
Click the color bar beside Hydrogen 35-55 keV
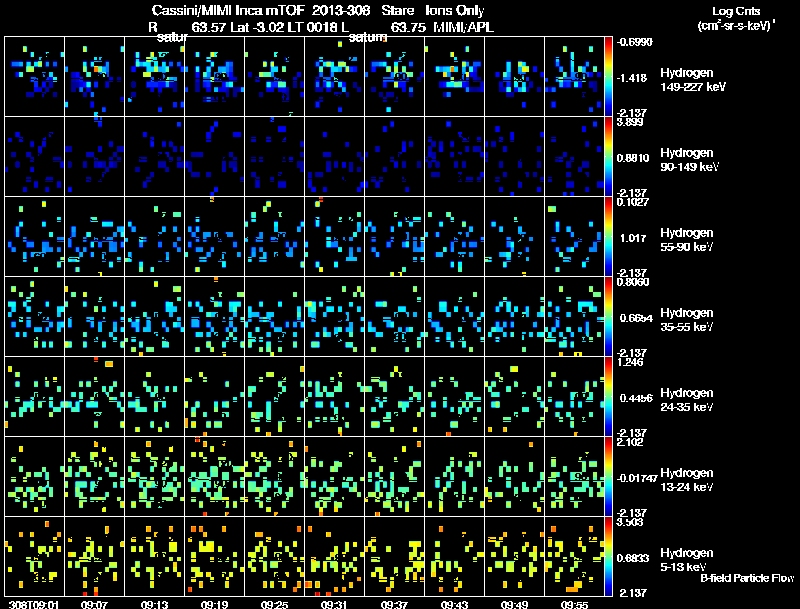608,317
